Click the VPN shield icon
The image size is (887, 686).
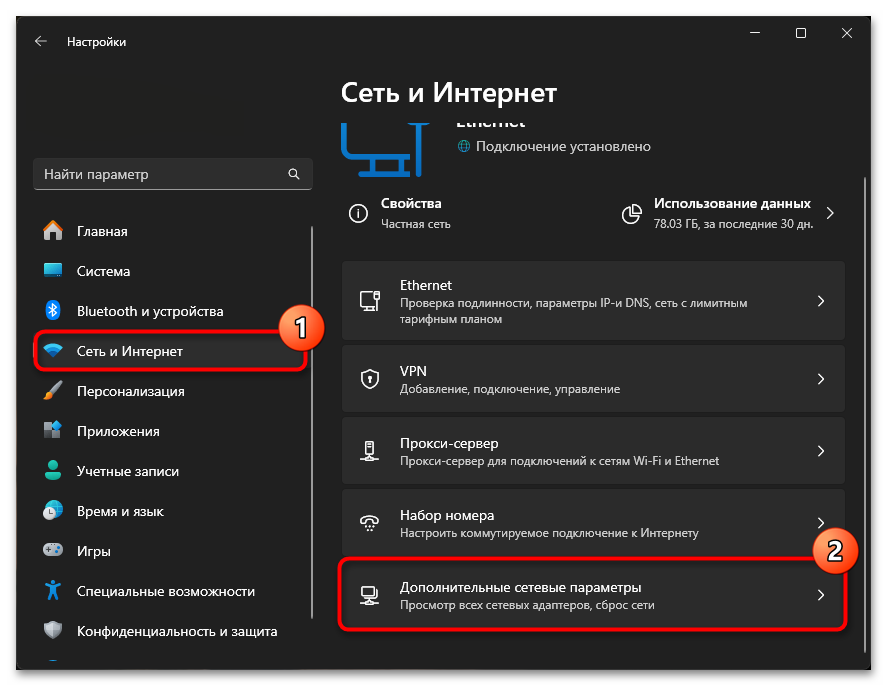coord(370,378)
